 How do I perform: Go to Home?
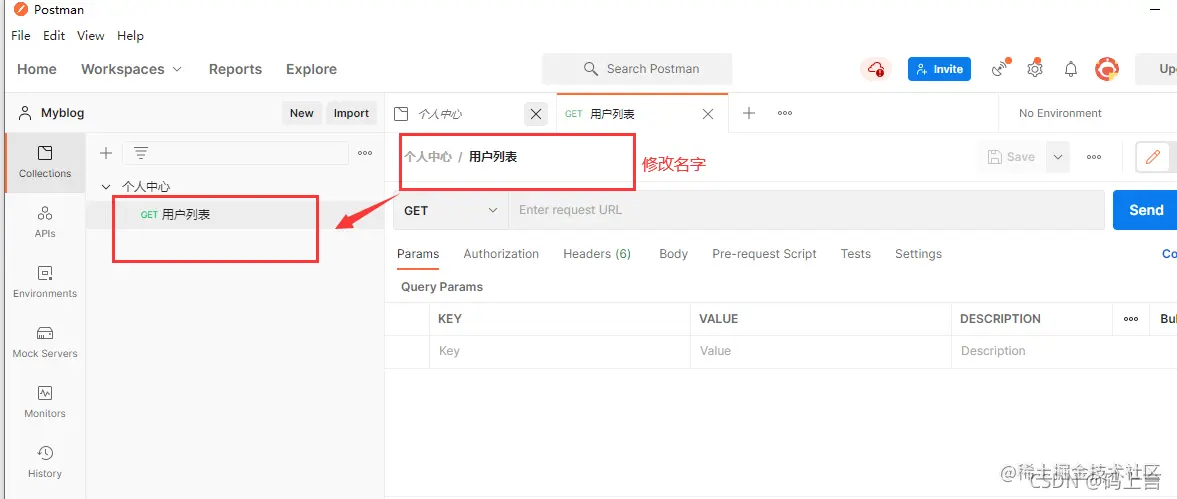[x=37, y=69]
